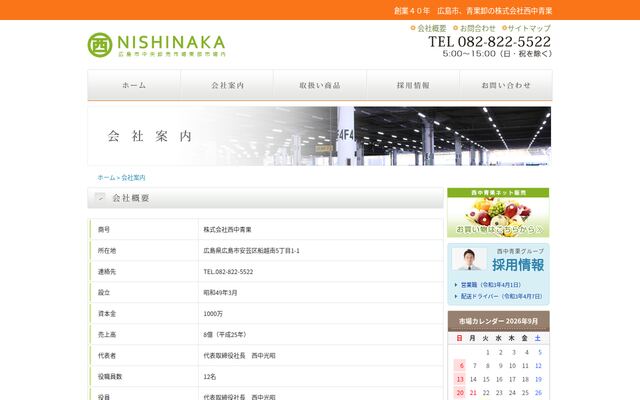Open the お問合わせ link in the top-right header
Screen dimensions: 640x400
(x=474, y=28)
